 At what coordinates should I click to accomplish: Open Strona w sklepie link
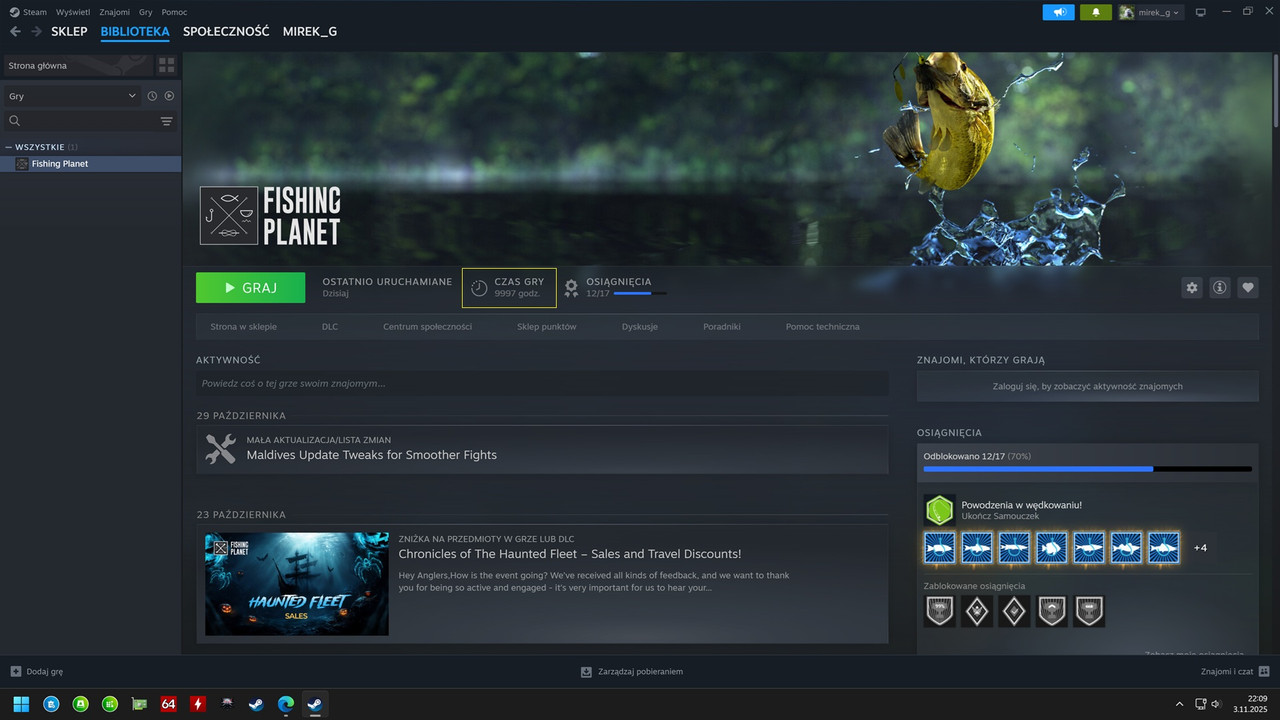(243, 327)
